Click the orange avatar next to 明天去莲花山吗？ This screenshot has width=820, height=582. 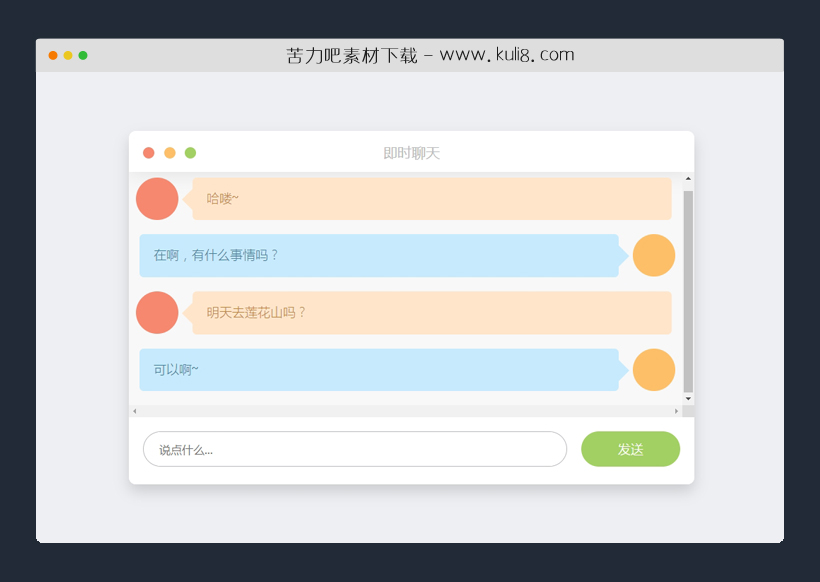(x=157, y=312)
